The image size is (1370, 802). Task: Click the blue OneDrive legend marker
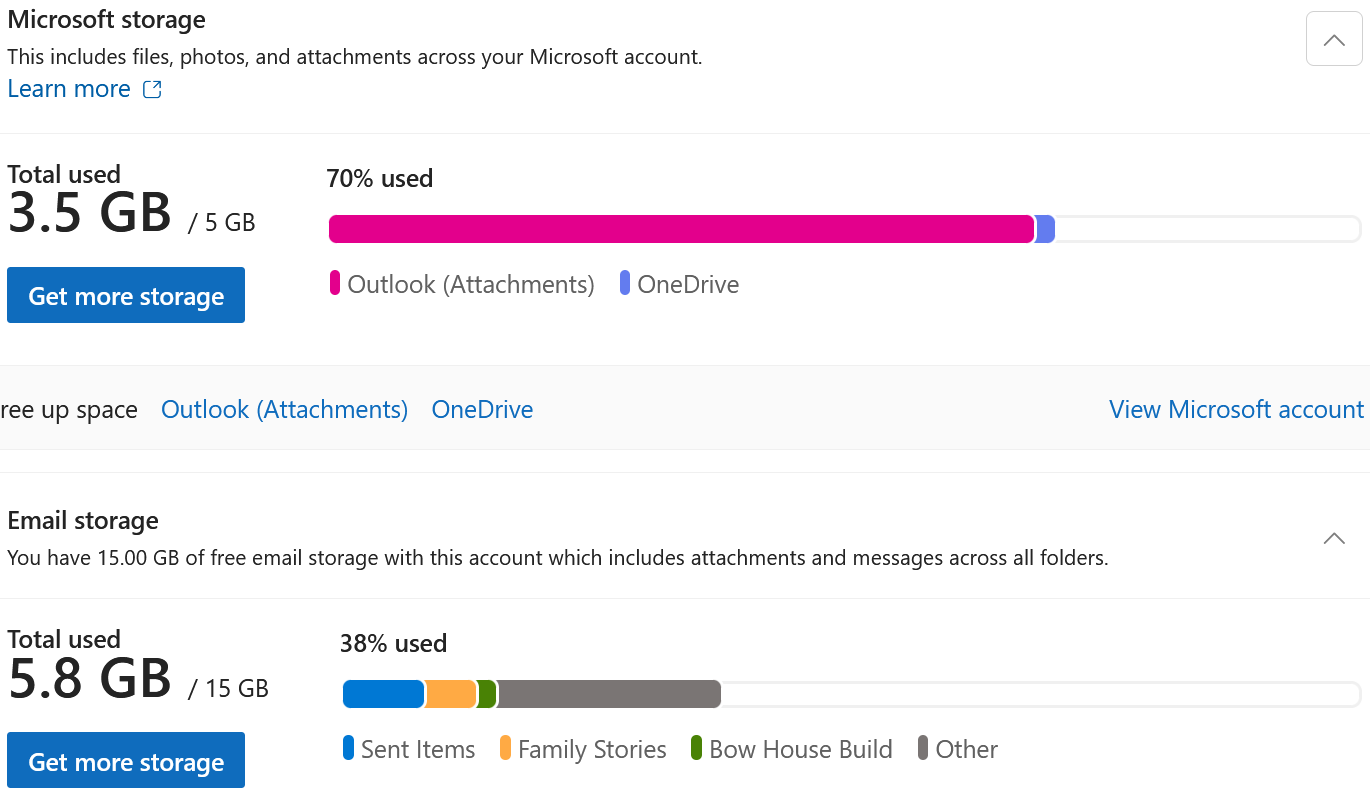point(625,284)
